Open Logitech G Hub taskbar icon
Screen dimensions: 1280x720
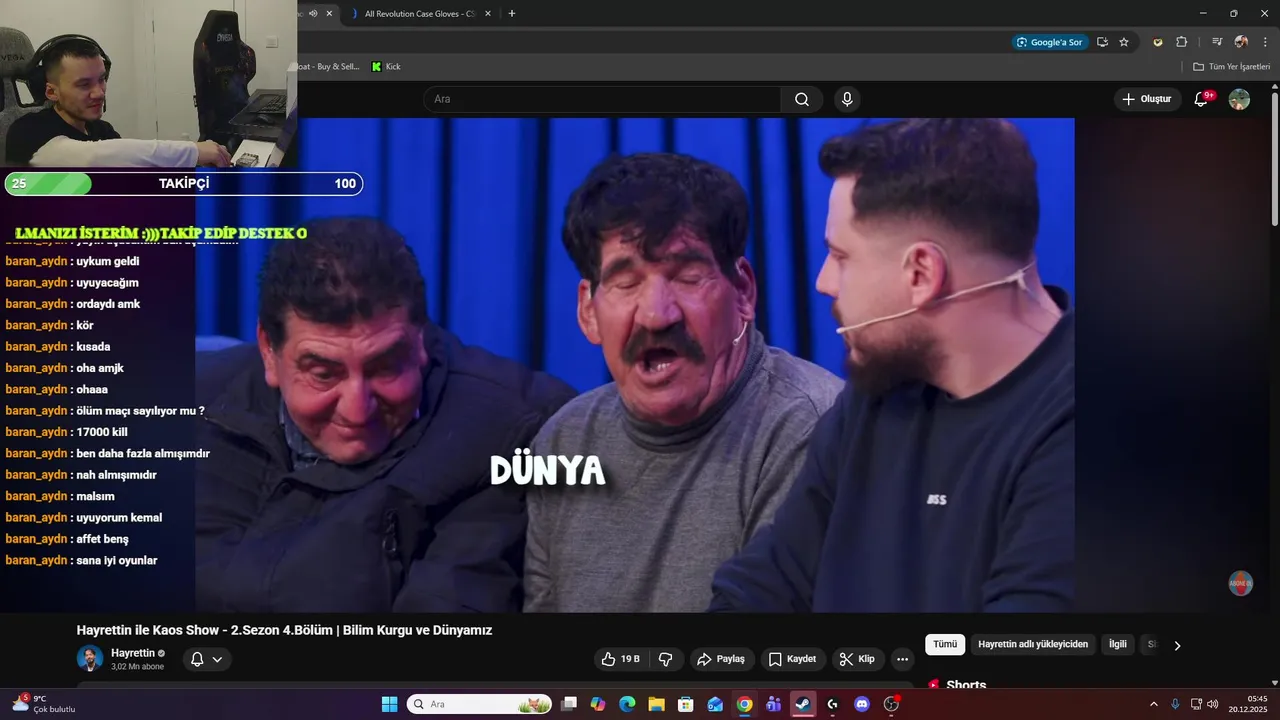832,704
